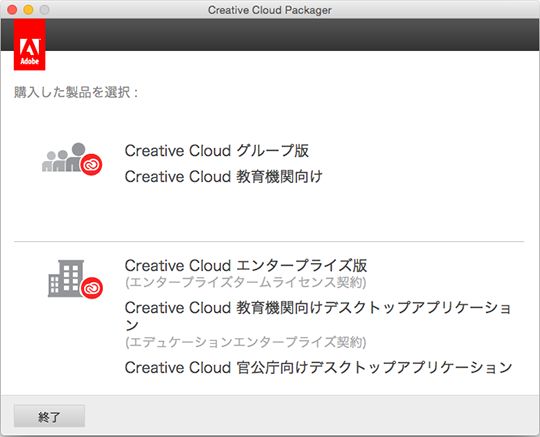Click the Creative Cloud Packager window title
The height and width of the screenshot is (437, 540).
(270, 10)
